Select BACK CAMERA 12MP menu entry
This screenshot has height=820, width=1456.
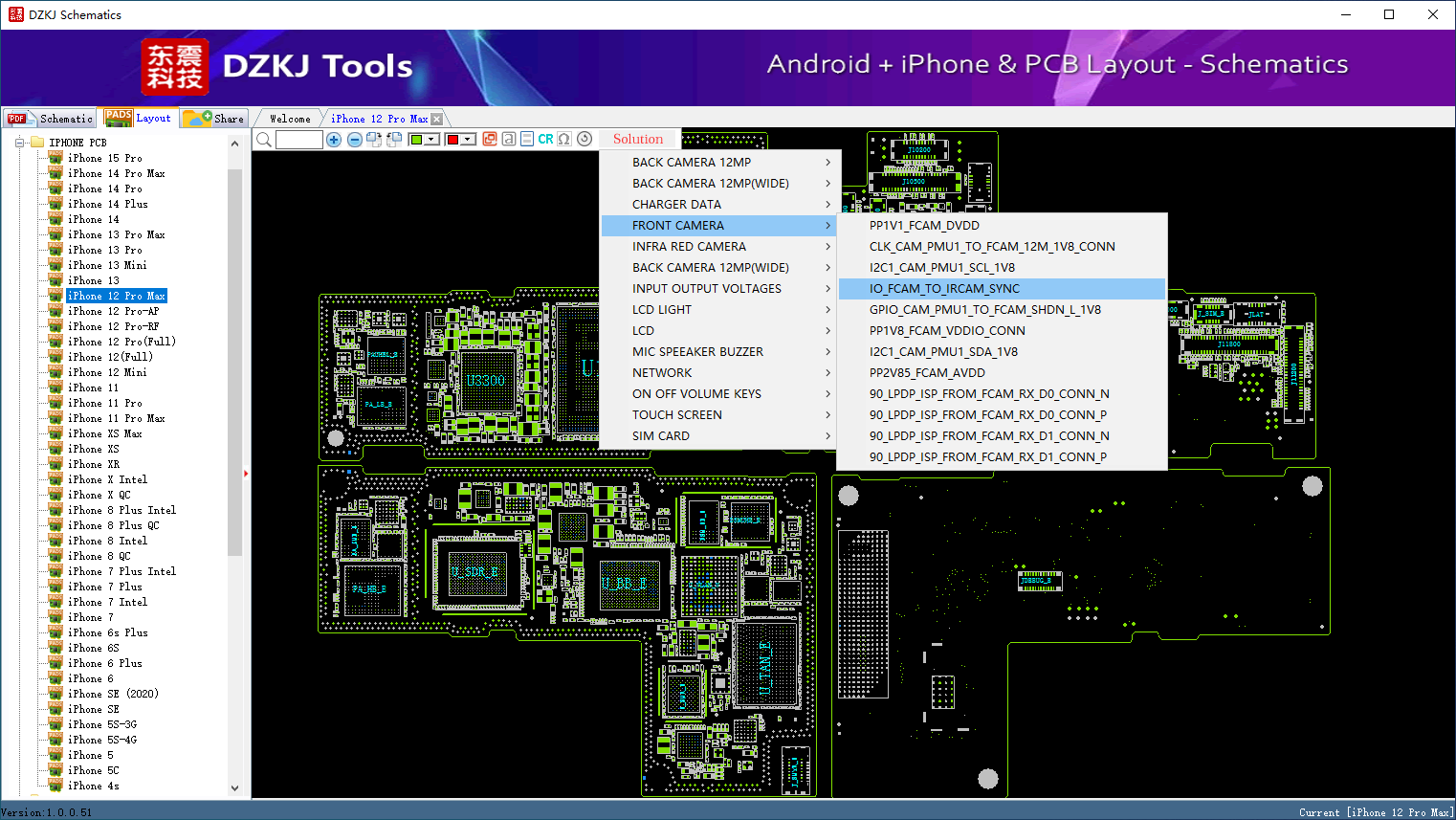(x=719, y=163)
